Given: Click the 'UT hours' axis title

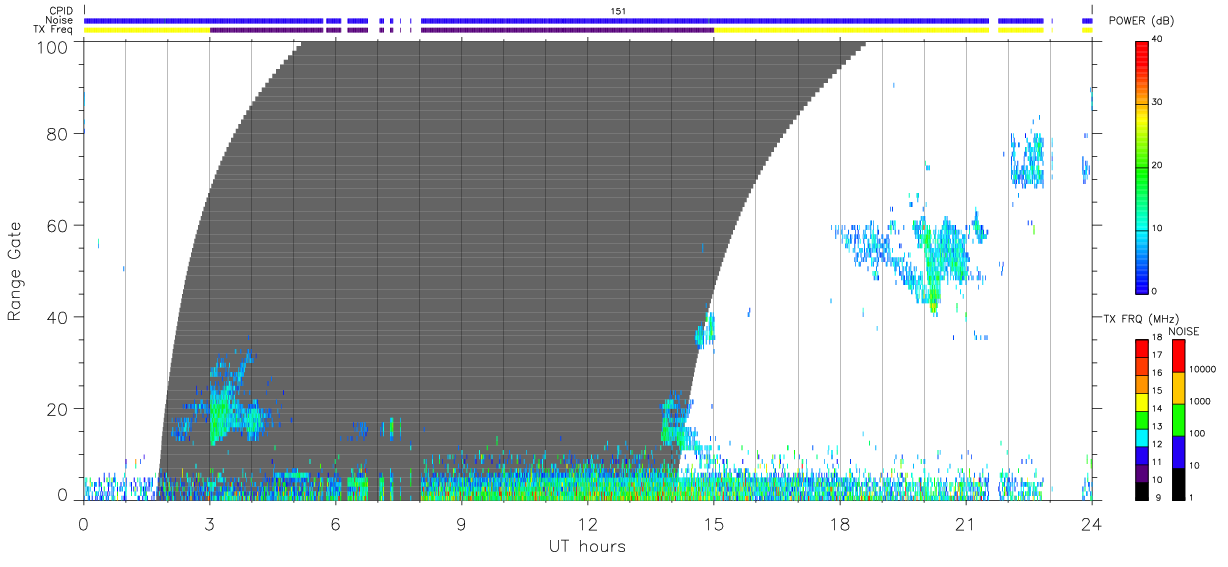Looking at the screenshot, I should (x=587, y=546).
